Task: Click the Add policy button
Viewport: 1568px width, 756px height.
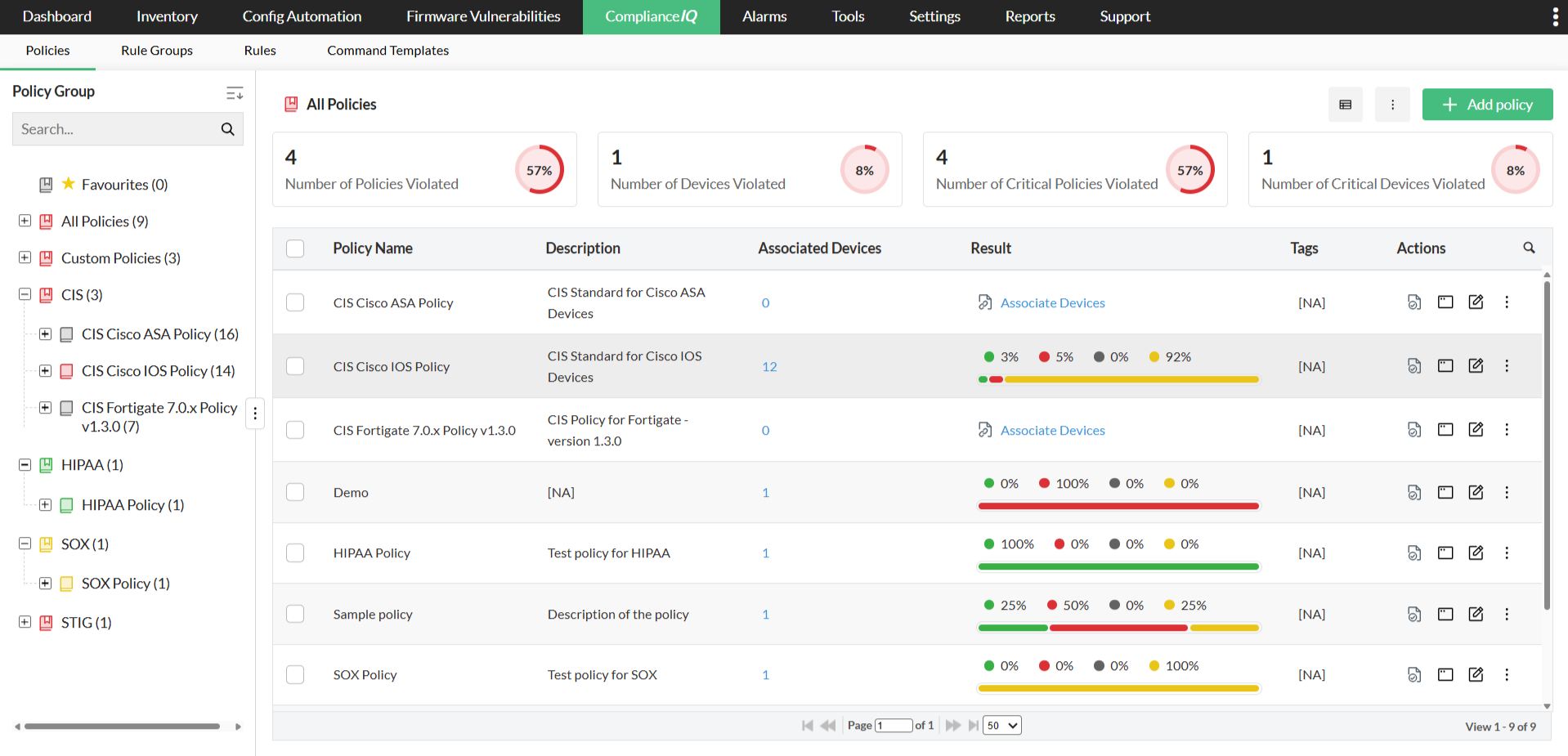Action: click(1486, 105)
